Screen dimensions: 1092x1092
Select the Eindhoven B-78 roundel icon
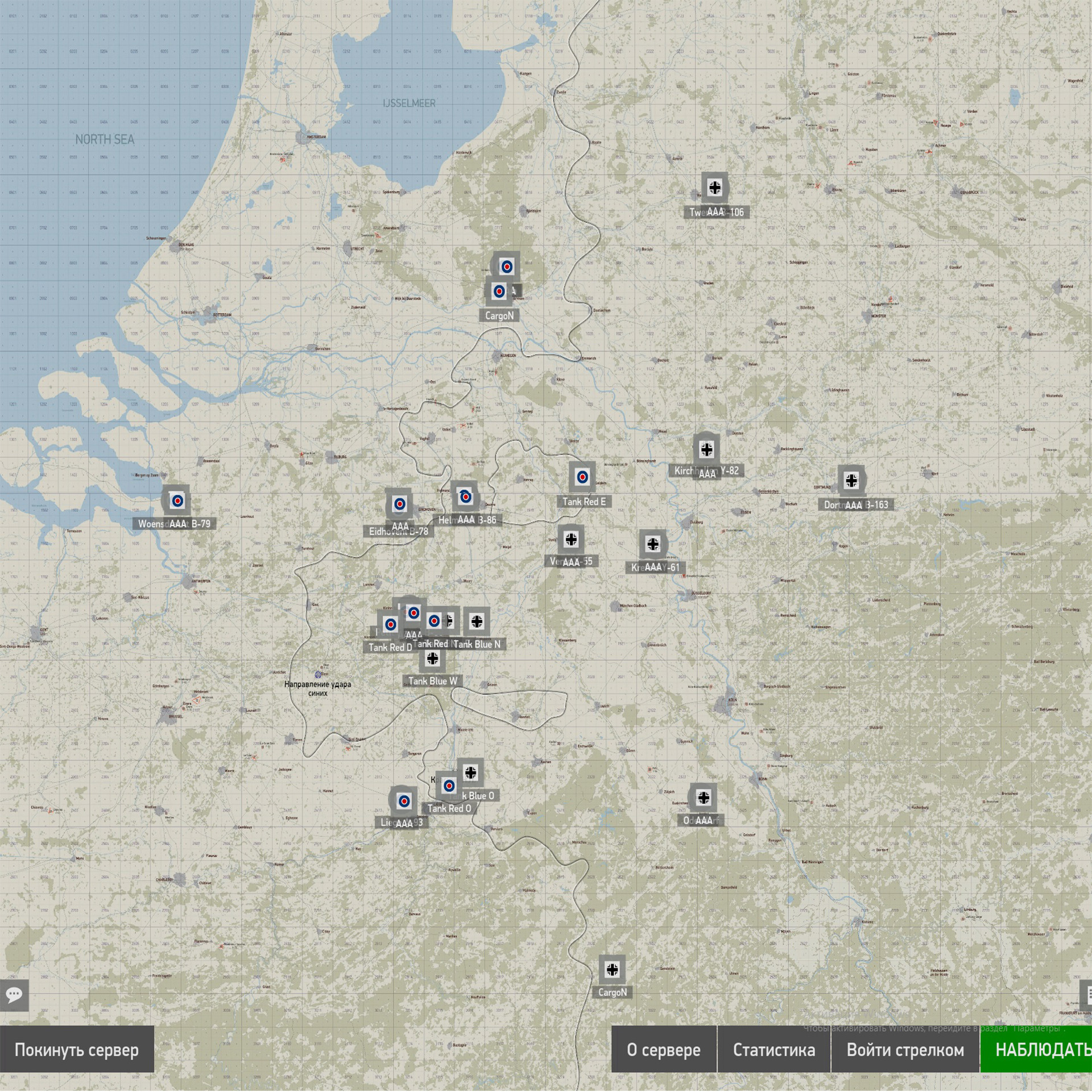400,503
